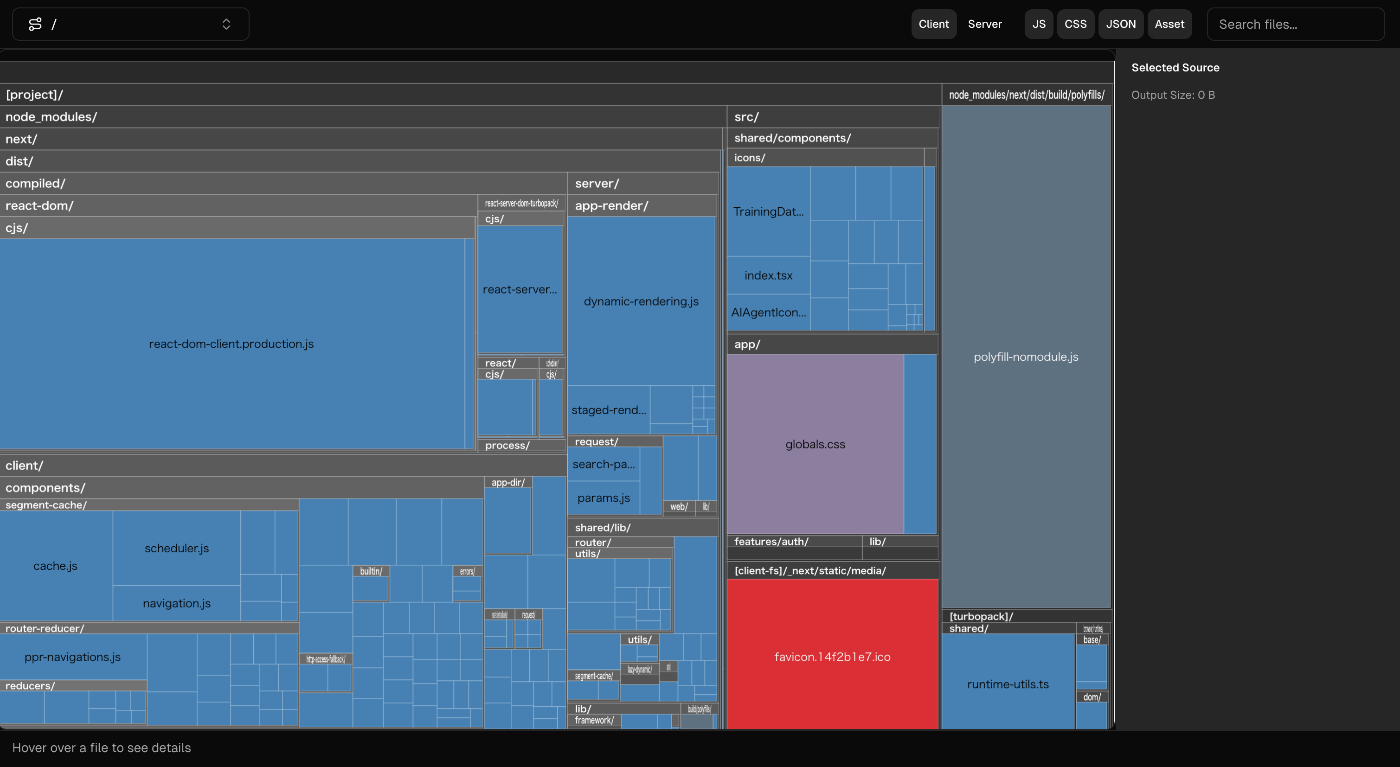This screenshot has height=767, width=1400.
Task: Open the client/ folder header
Action: [x=283, y=465]
